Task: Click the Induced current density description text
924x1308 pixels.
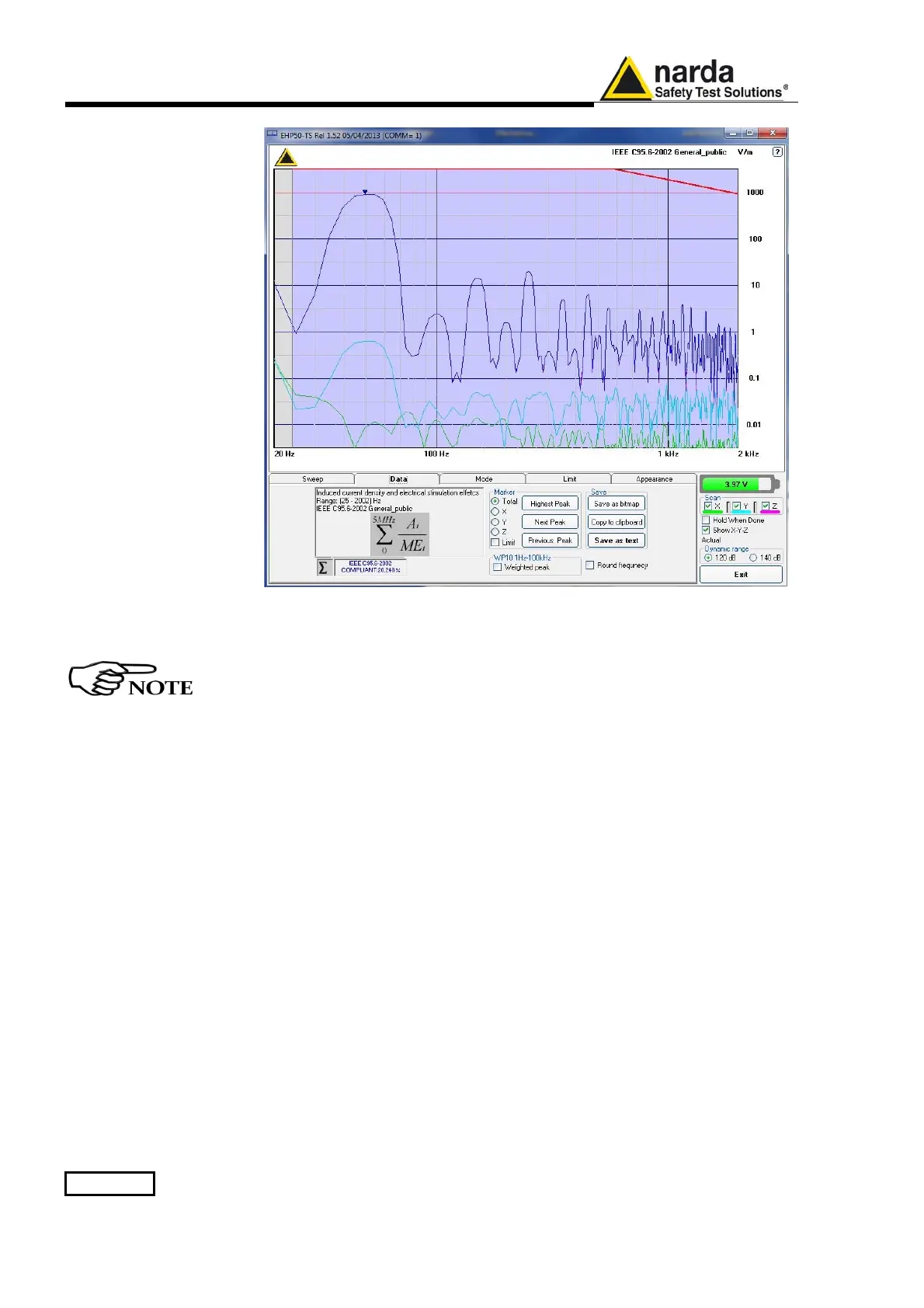Action: coord(398,493)
